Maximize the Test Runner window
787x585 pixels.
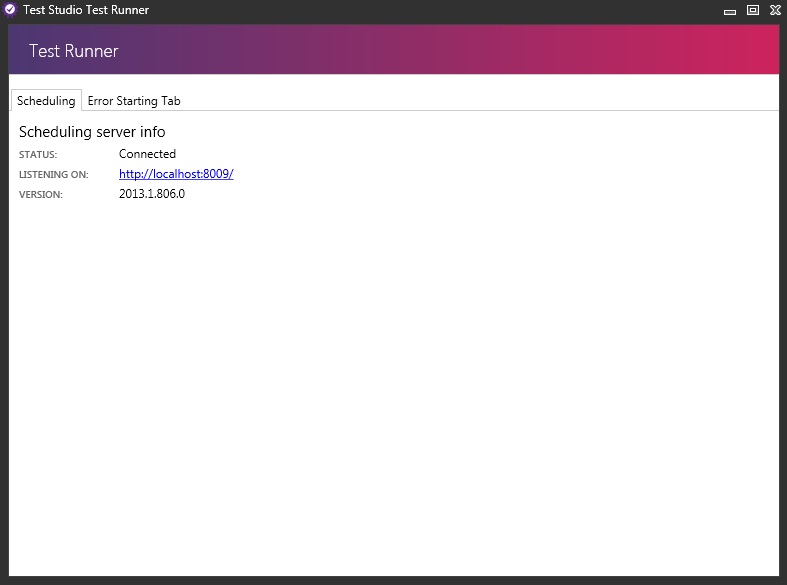tap(752, 10)
